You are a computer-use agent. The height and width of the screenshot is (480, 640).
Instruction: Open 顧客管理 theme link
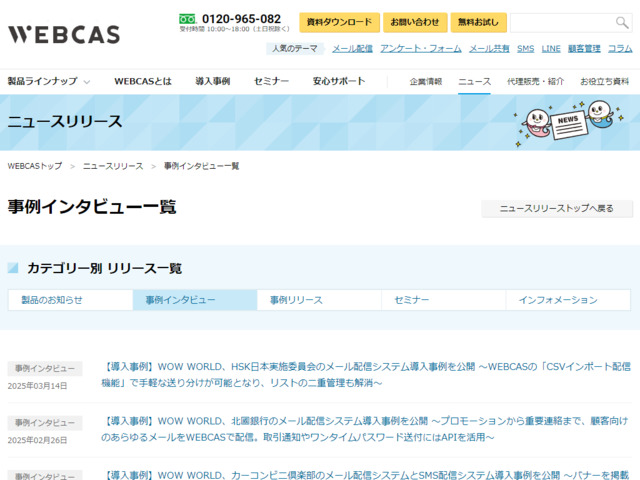pos(584,49)
